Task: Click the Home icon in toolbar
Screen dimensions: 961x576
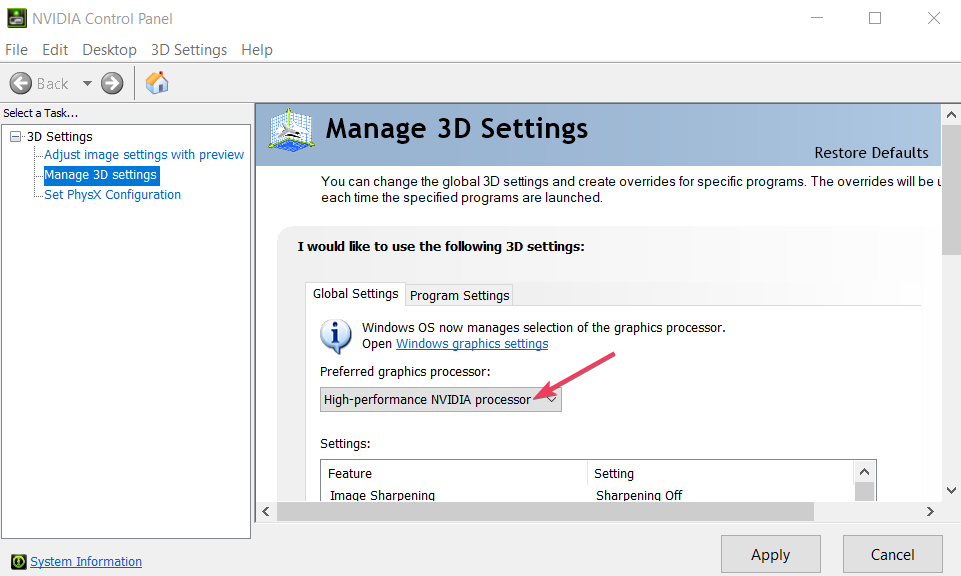Action: [x=157, y=83]
